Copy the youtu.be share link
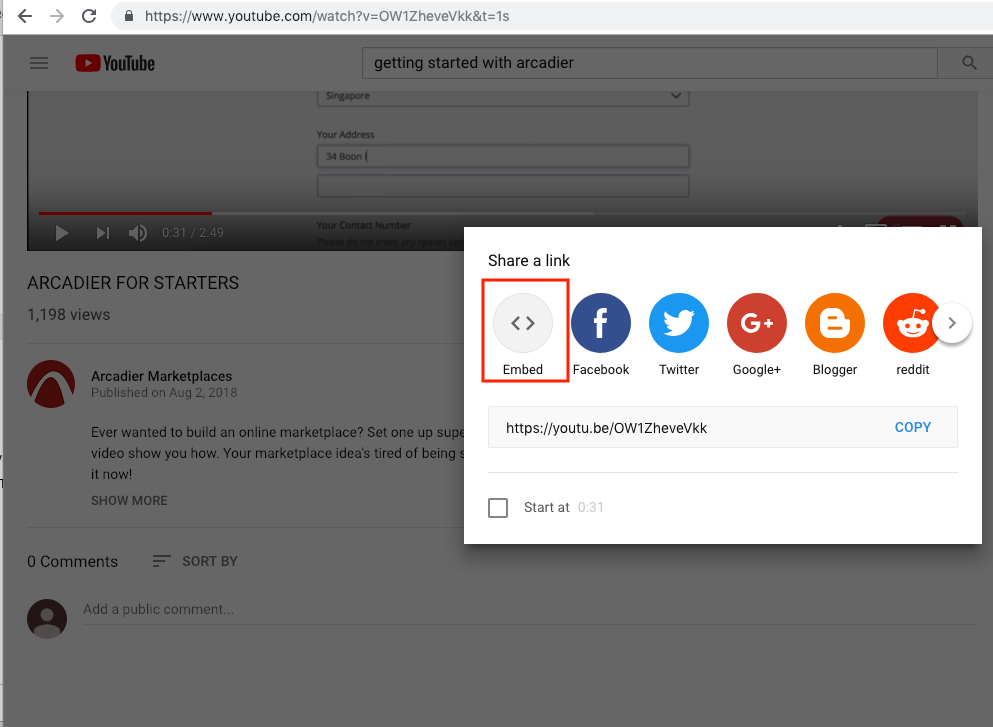Screen dimensions: 993x727 [913, 427]
